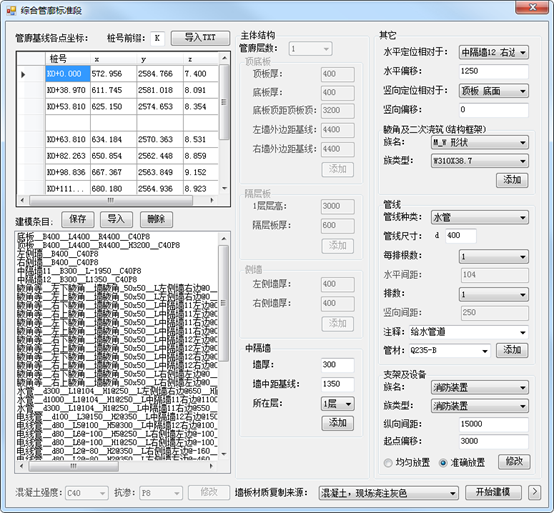Close the 综合管廊标准段 window
The width and height of the screenshot is (554, 513).
pos(532,7)
